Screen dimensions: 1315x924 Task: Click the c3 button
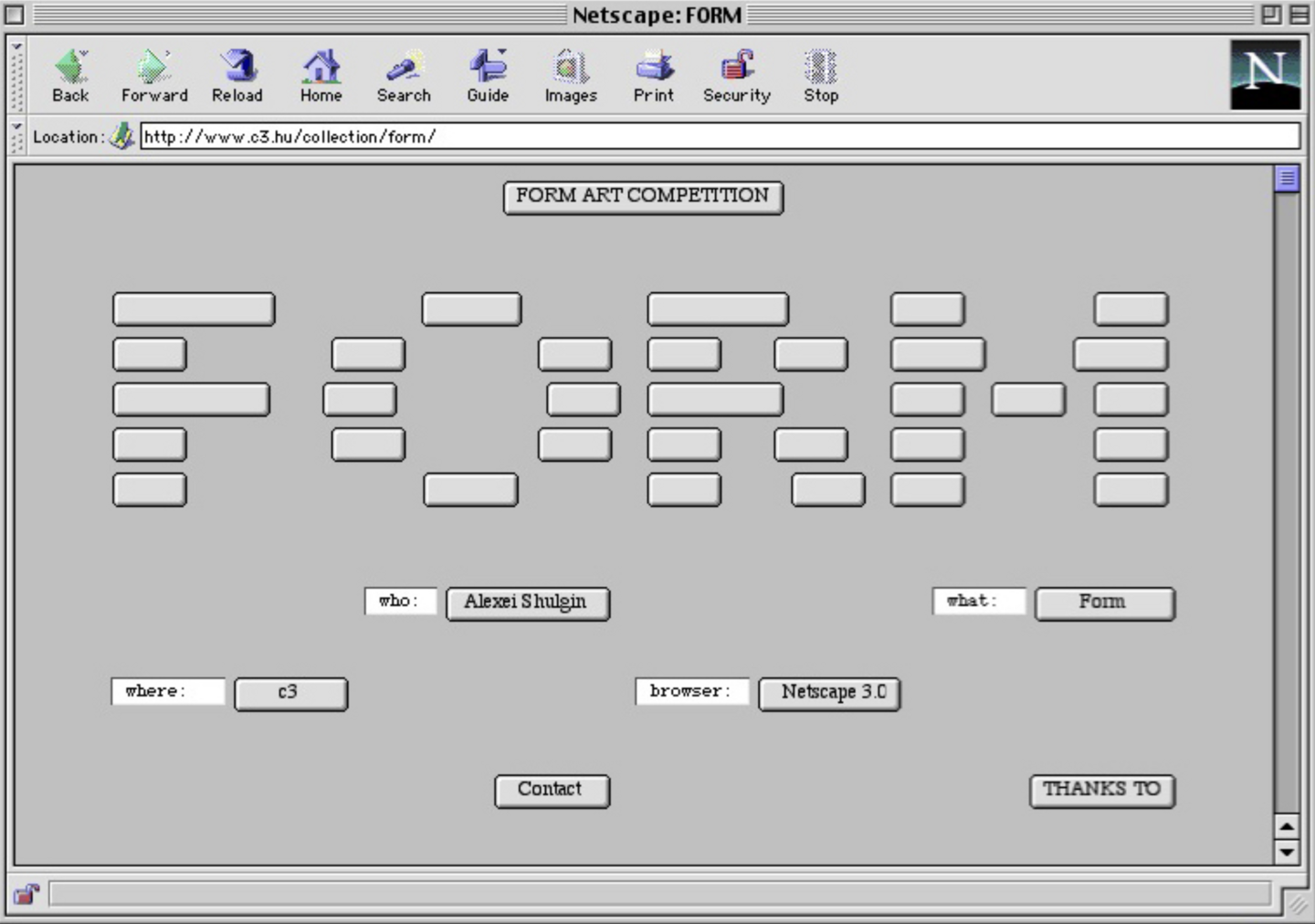coord(290,693)
